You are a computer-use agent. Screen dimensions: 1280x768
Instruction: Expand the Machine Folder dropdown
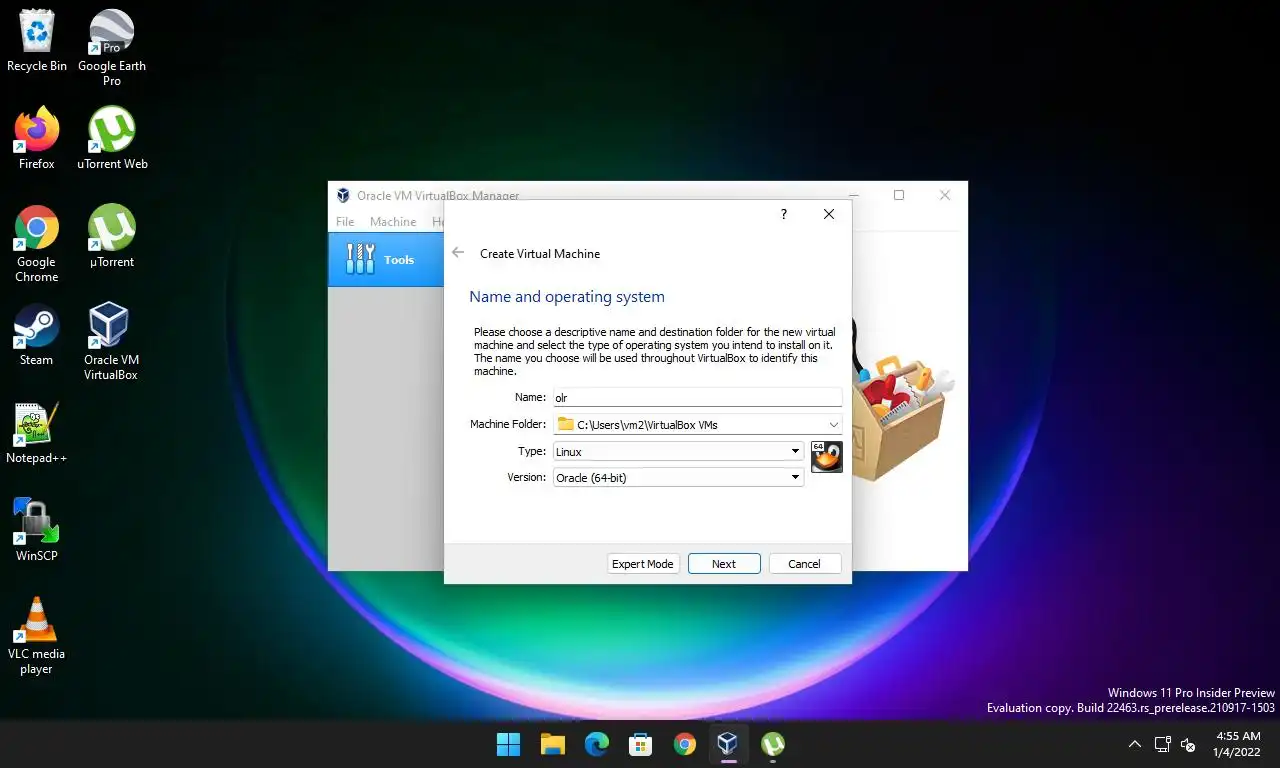coord(834,424)
